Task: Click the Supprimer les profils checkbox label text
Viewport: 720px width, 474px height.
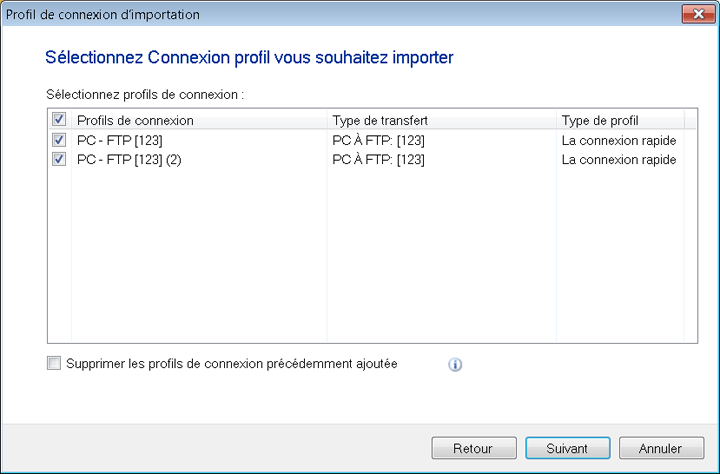Action: [231, 364]
